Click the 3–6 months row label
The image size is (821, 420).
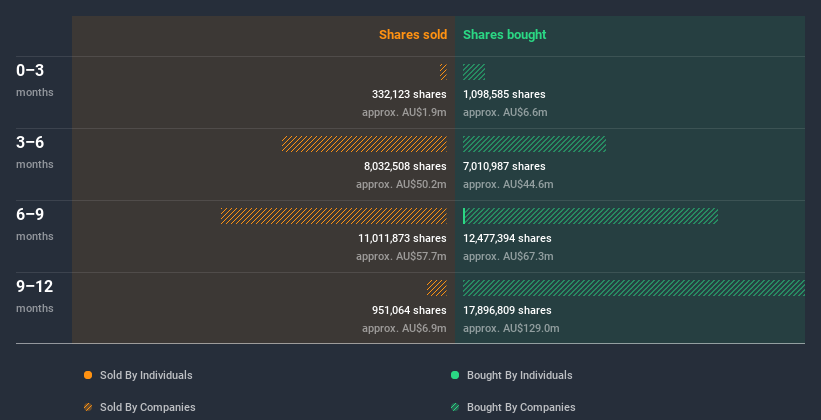pos(35,152)
